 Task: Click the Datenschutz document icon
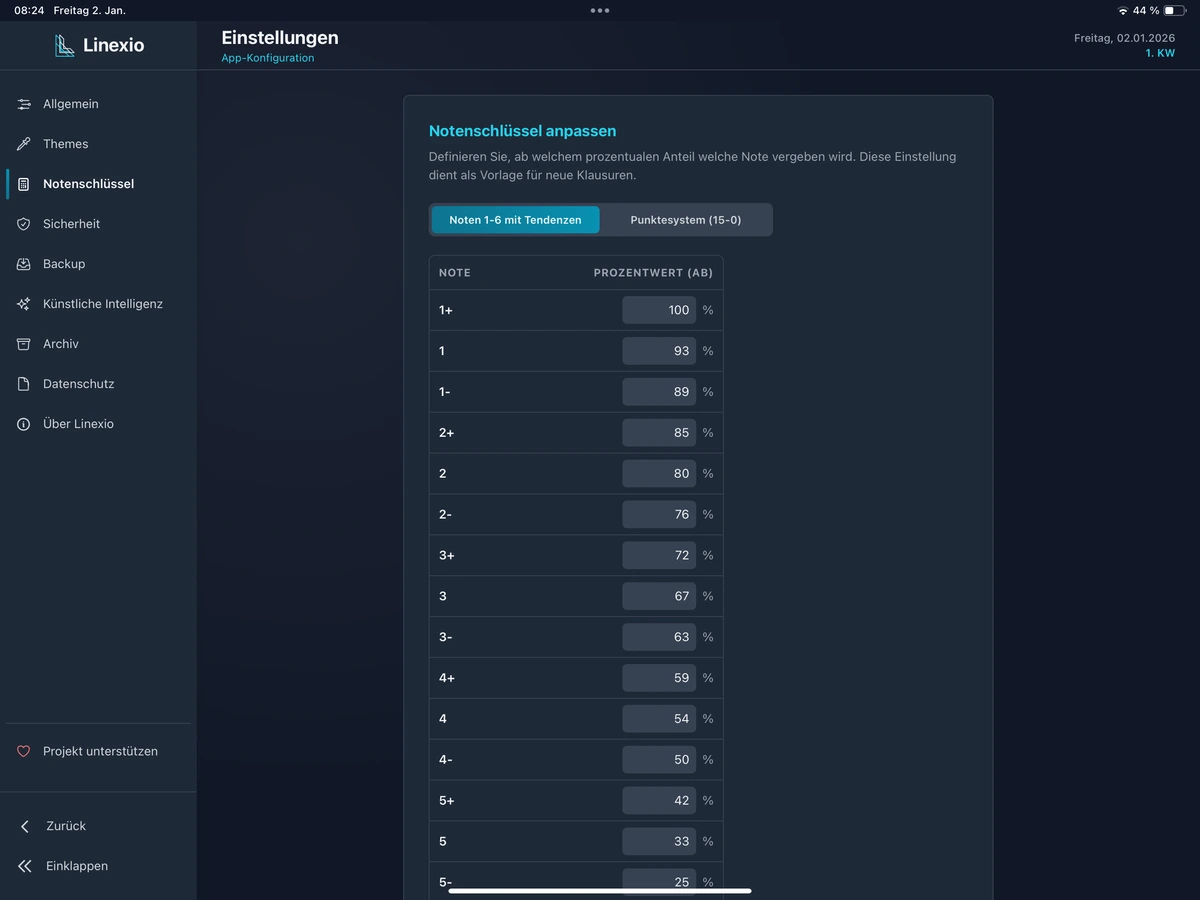tap(24, 384)
